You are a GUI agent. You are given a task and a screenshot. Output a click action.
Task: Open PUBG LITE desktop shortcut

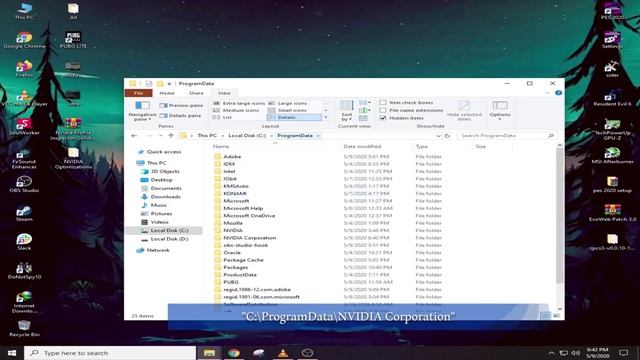coord(73,40)
